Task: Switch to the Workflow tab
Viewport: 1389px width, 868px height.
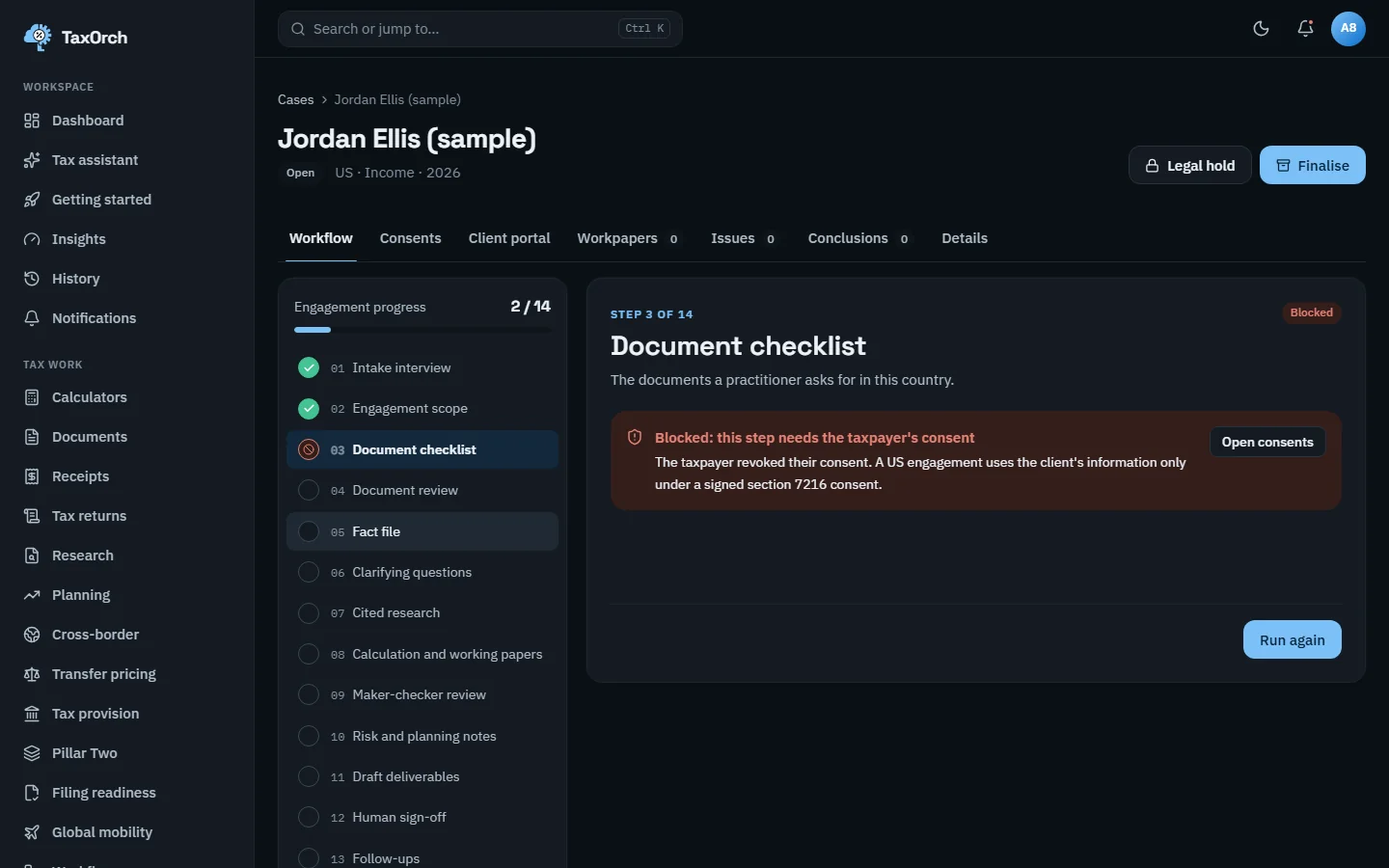Action: click(x=321, y=238)
